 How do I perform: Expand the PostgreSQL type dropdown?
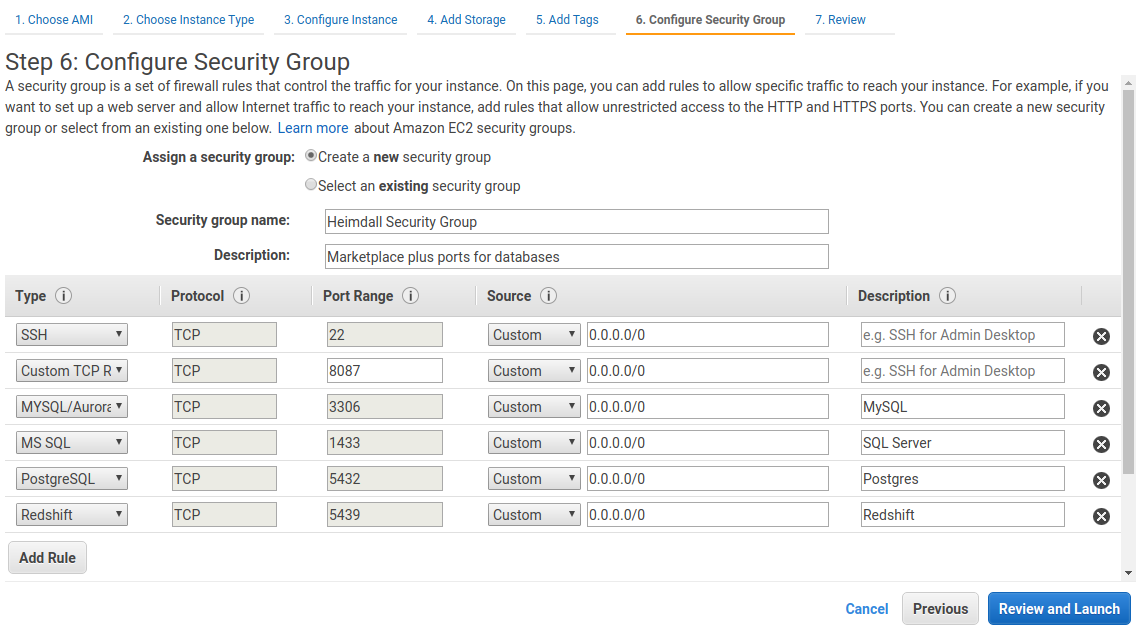(72, 479)
